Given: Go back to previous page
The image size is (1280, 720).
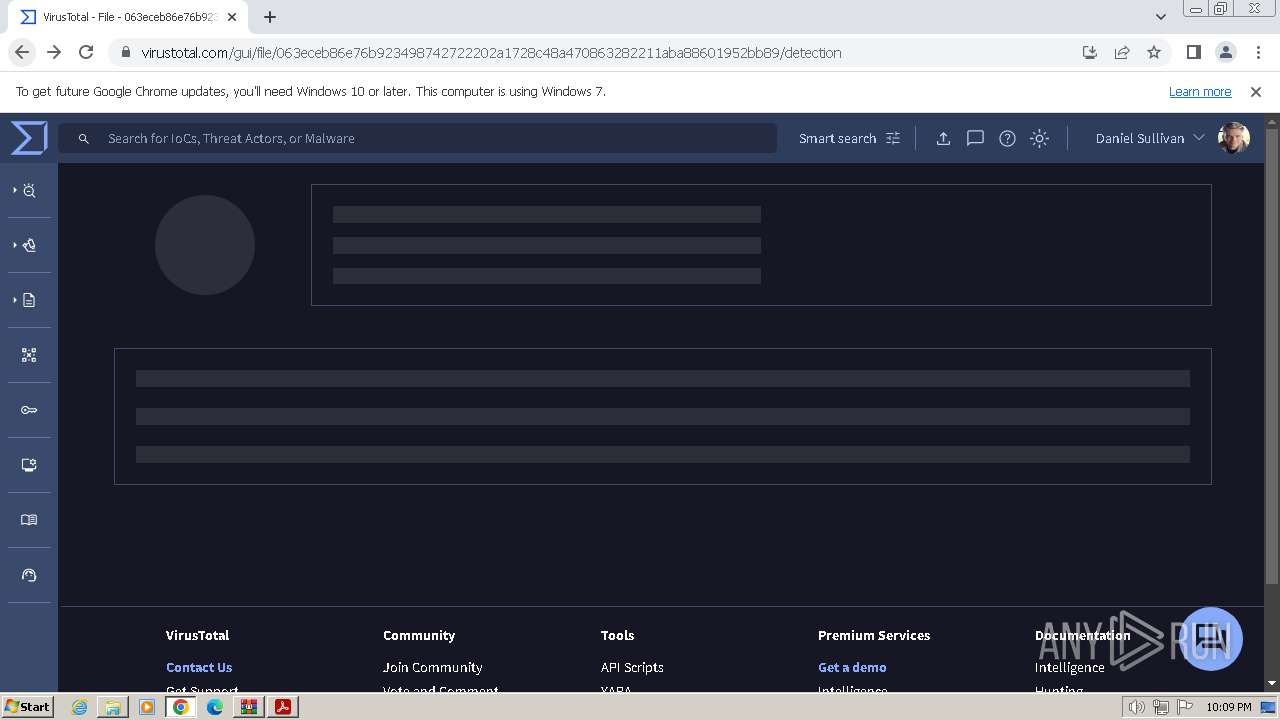Looking at the screenshot, I should (x=22, y=52).
